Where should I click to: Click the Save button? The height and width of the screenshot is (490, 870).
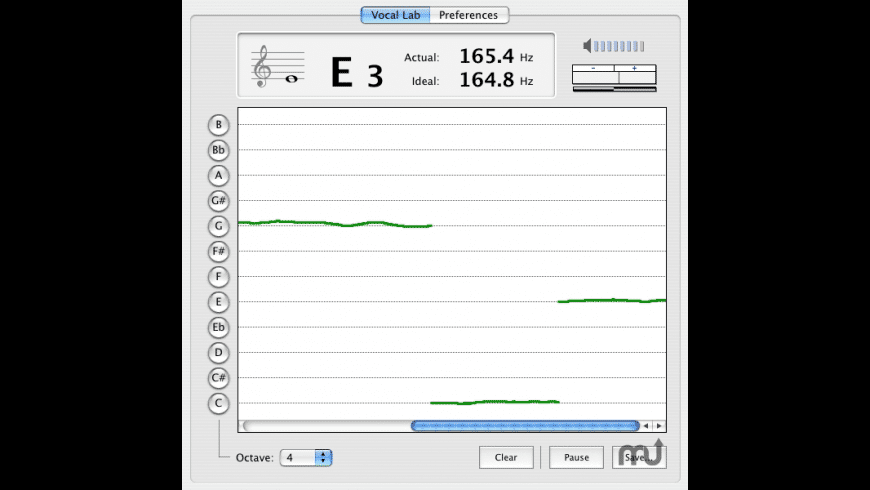(x=639, y=457)
